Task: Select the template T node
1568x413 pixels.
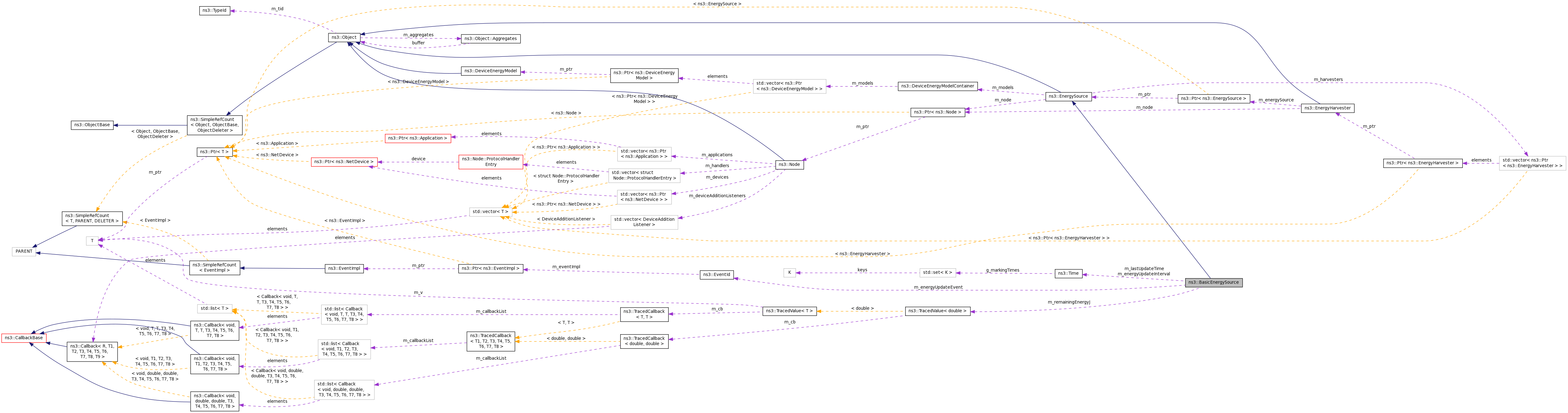Action: pos(92,241)
